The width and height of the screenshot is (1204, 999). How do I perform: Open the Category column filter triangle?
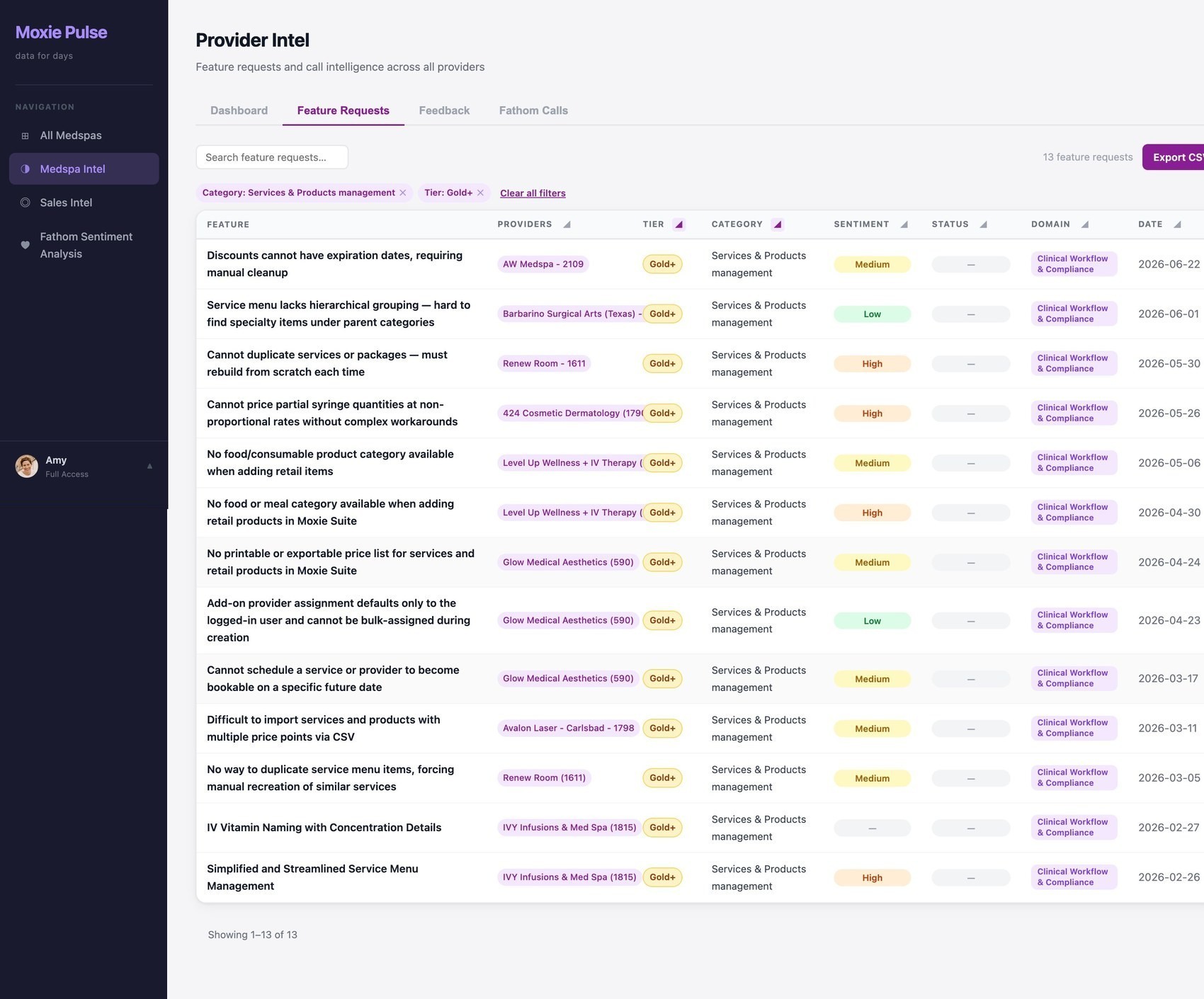point(778,224)
